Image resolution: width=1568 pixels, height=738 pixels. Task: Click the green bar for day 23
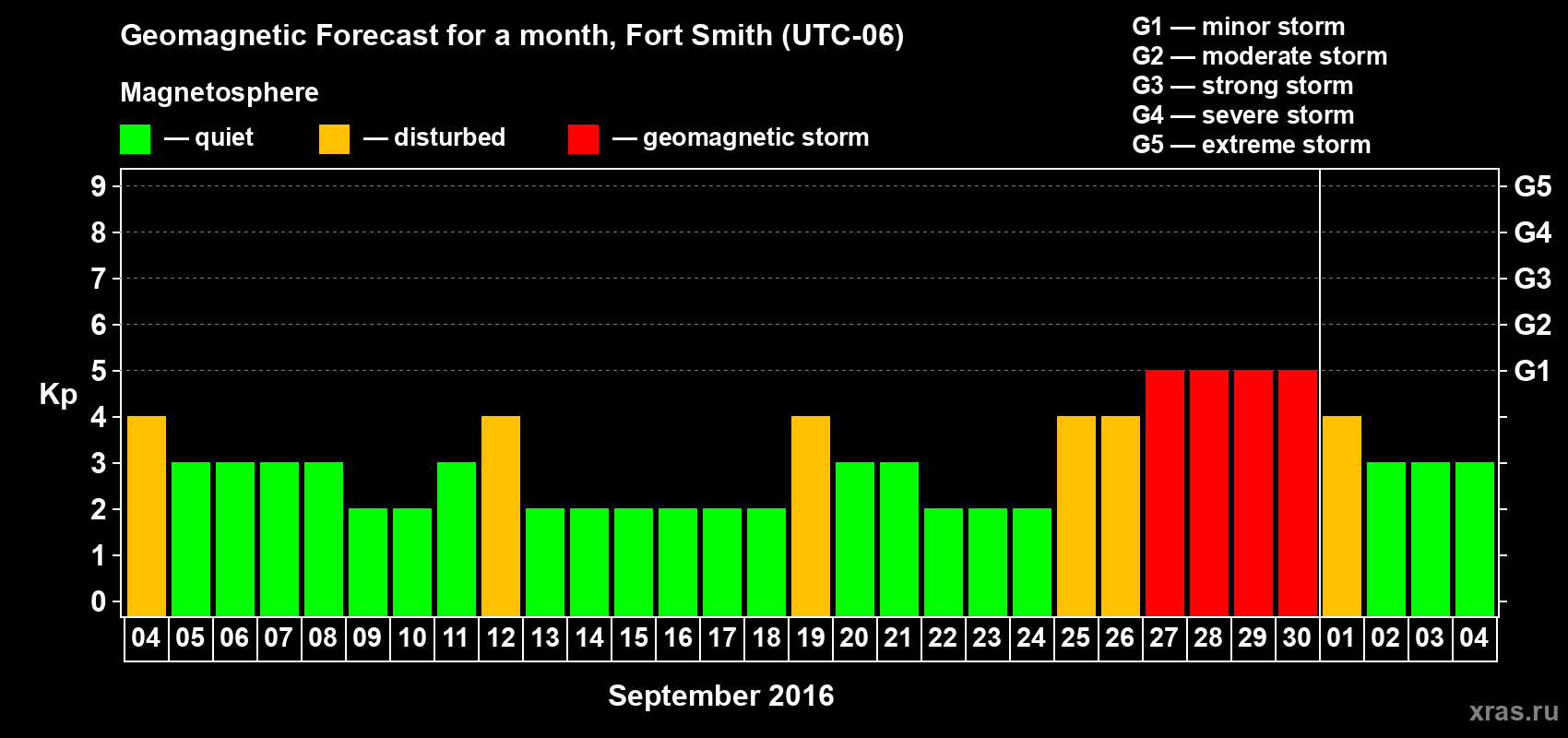[x=988, y=563]
